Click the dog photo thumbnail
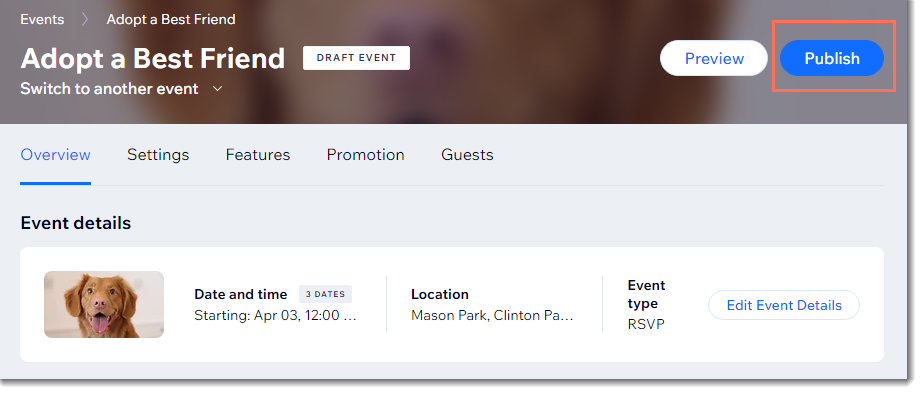 tap(104, 305)
